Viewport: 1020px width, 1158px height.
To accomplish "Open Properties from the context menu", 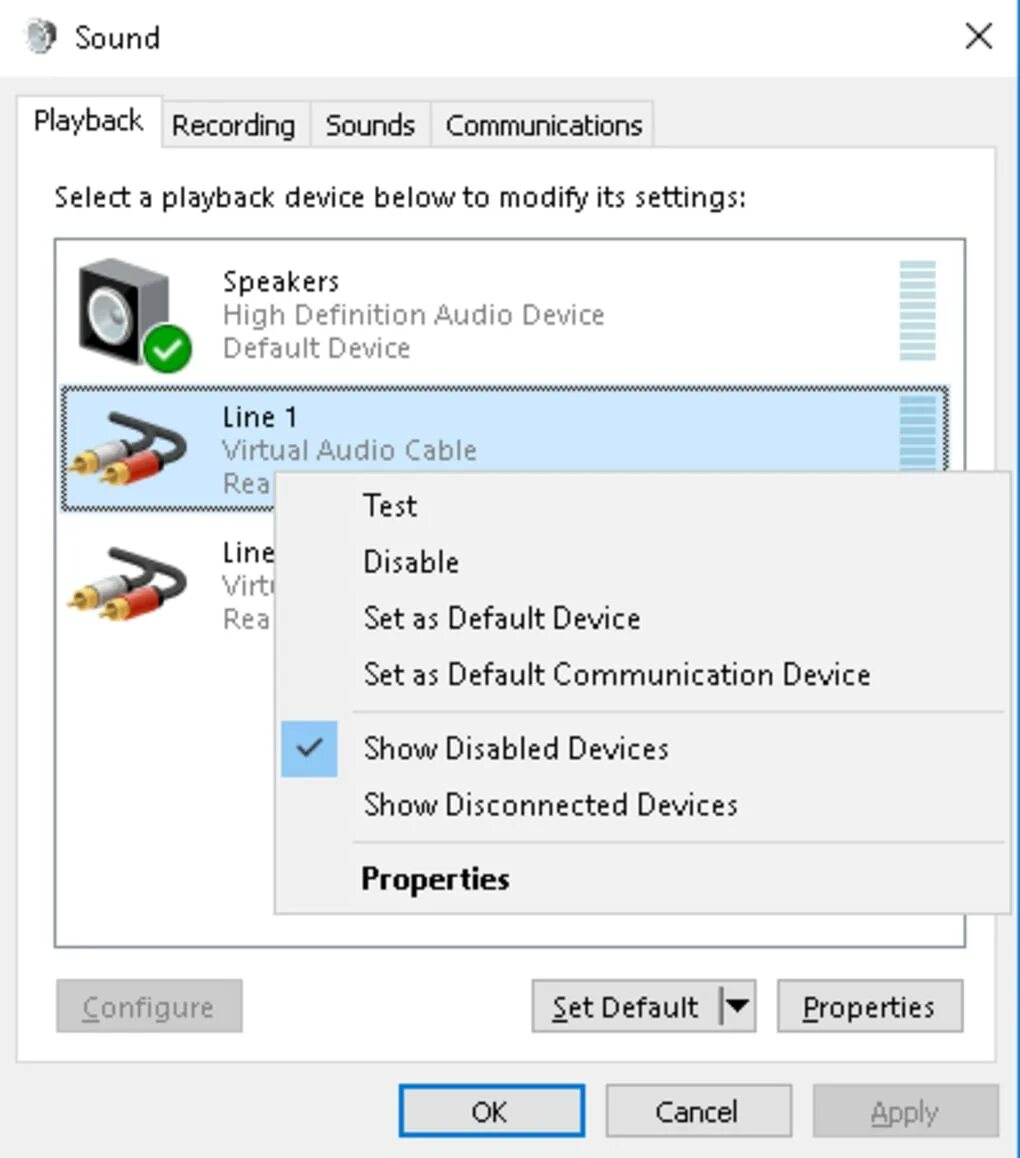I will (435, 879).
